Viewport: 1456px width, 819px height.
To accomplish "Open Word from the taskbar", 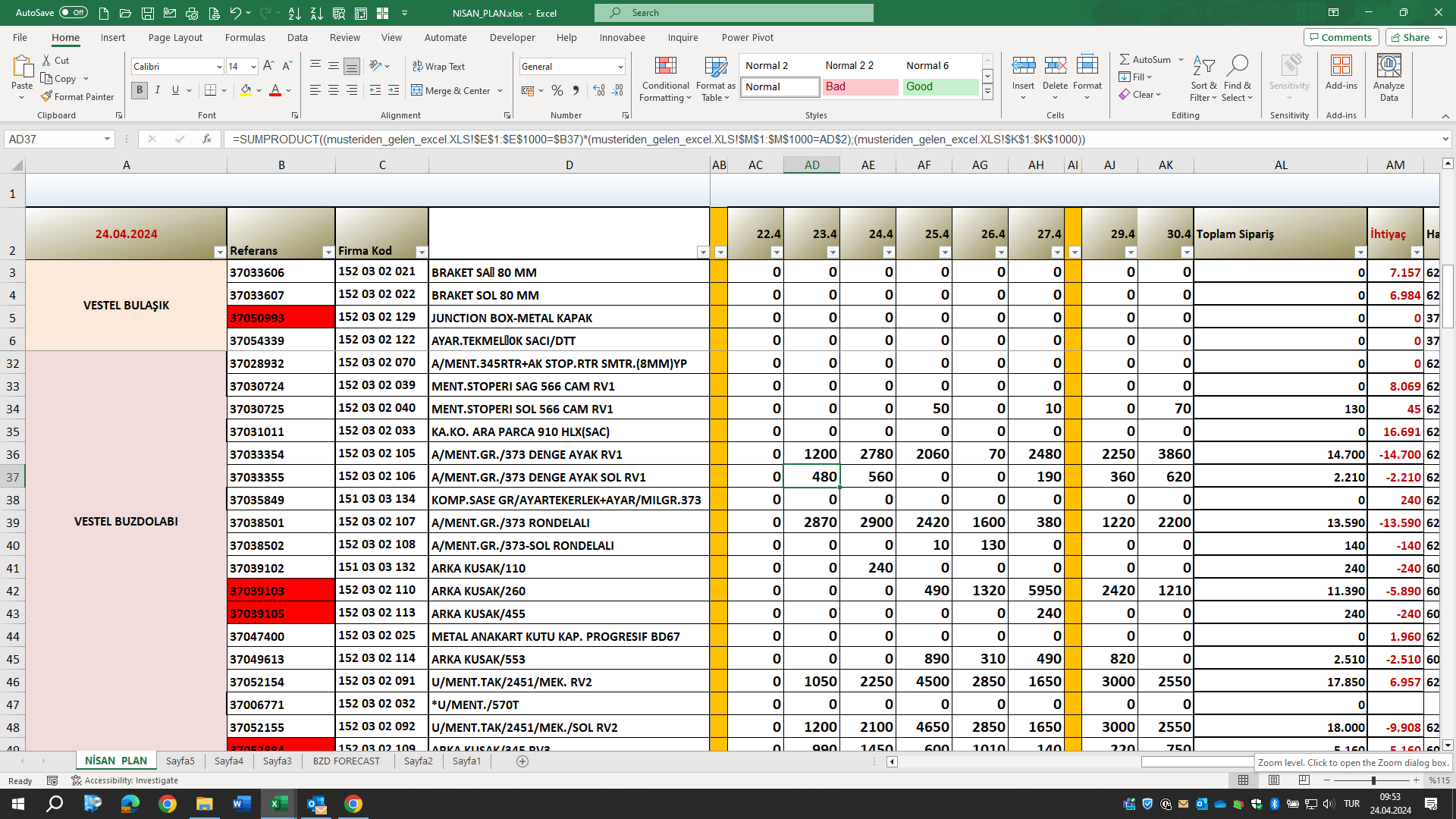I will click(x=241, y=804).
